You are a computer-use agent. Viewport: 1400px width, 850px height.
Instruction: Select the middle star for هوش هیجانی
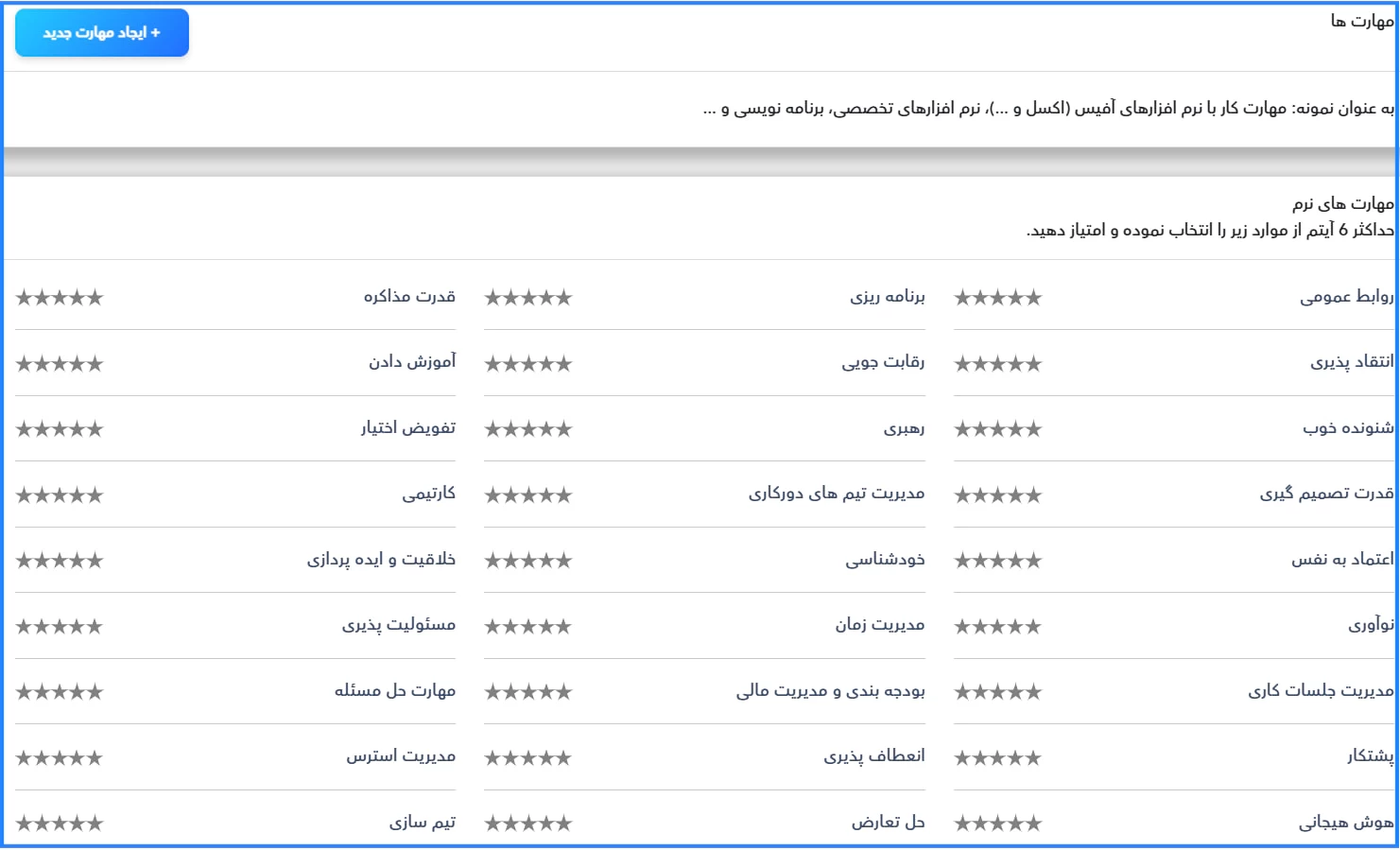coord(997,824)
